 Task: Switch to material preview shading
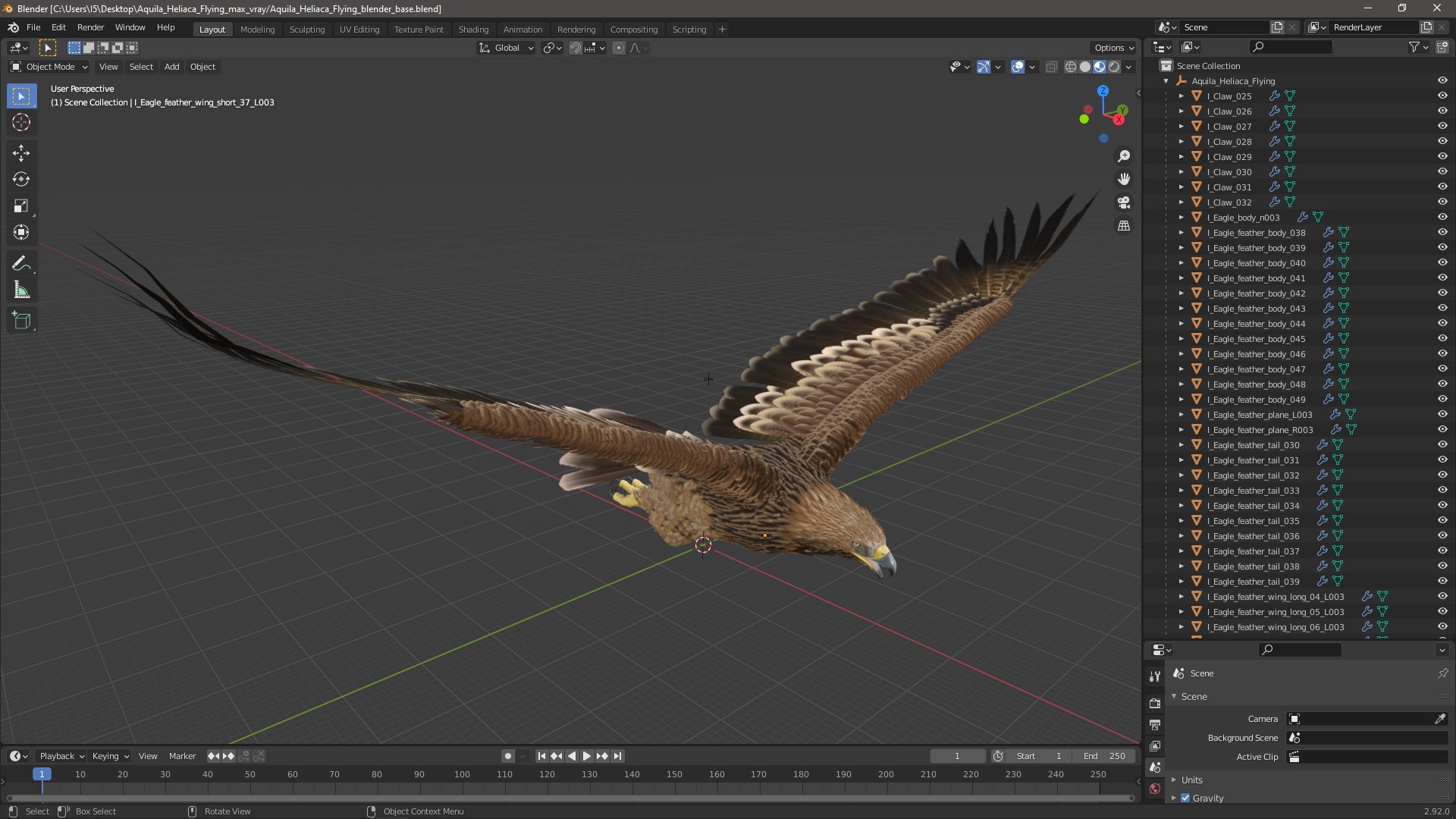(x=1100, y=67)
